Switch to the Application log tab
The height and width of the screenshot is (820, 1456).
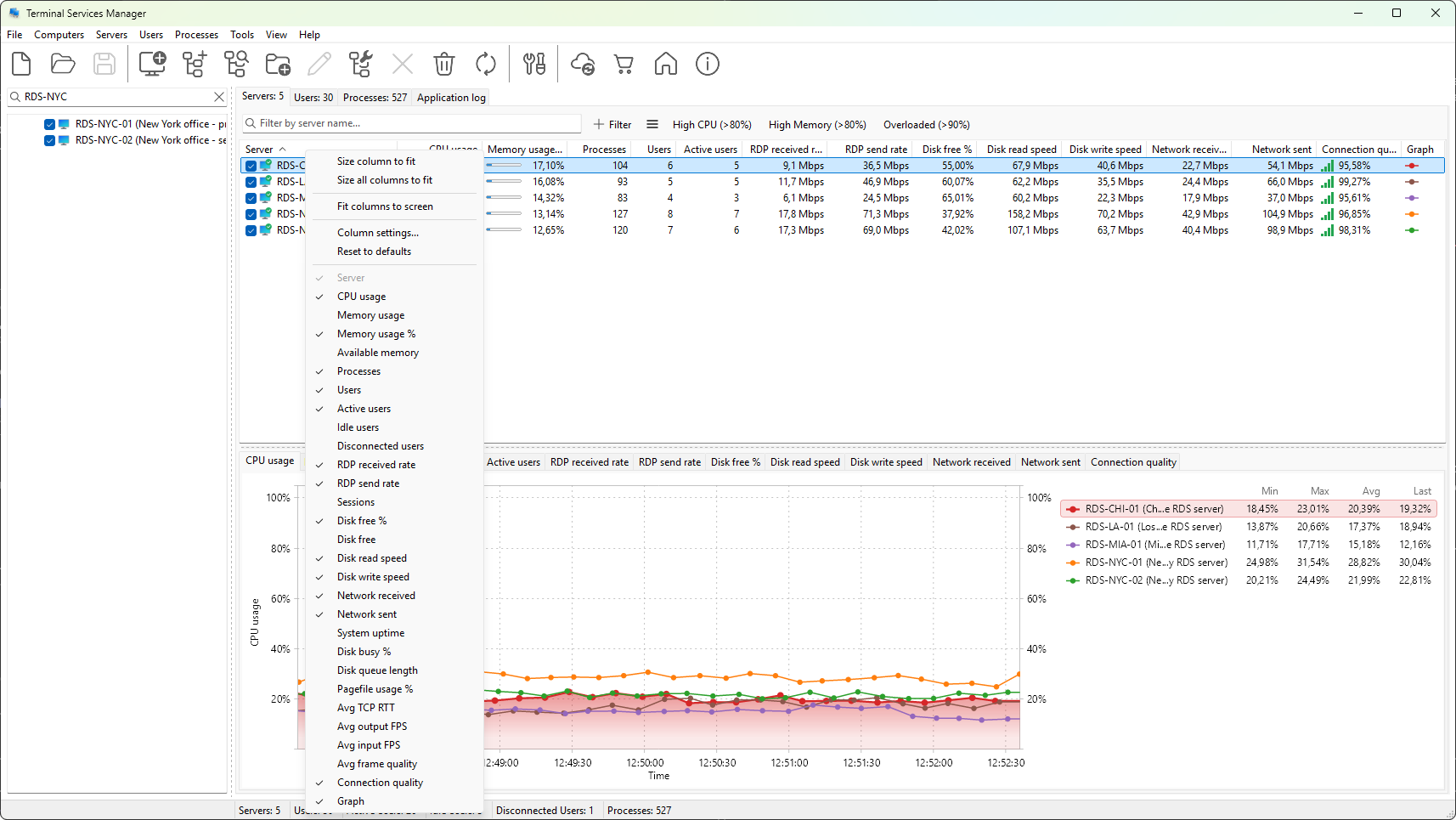pos(451,98)
